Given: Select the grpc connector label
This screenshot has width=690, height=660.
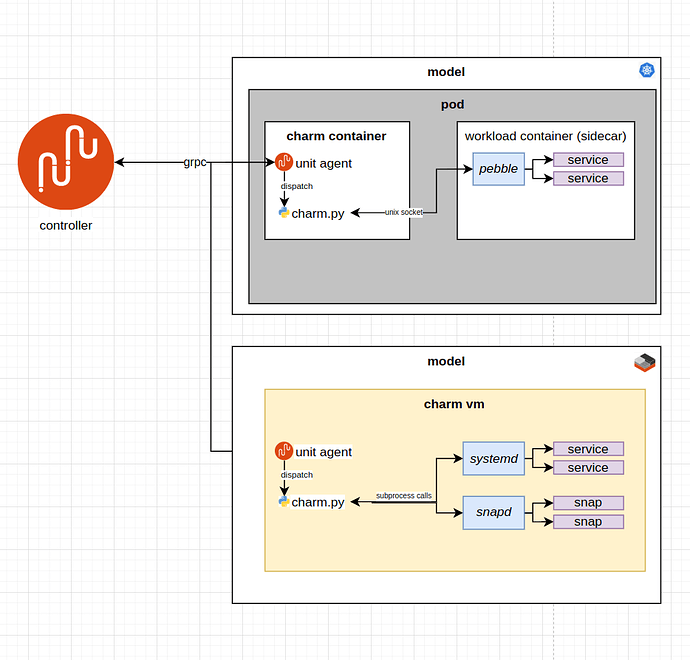Looking at the screenshot, I should [x=195, y=162].
